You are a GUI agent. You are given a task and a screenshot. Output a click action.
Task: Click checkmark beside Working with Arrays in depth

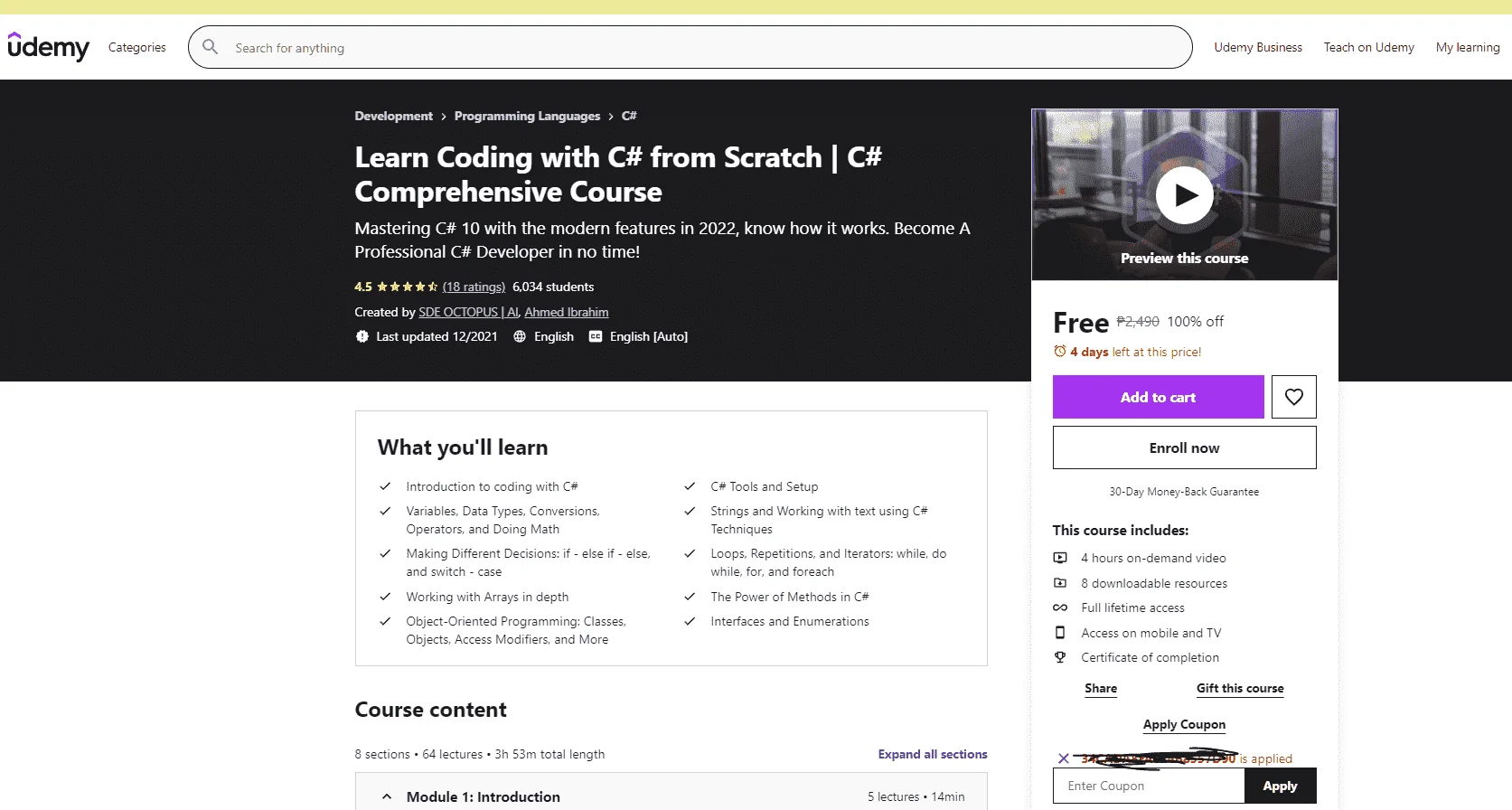coord(385,597)
